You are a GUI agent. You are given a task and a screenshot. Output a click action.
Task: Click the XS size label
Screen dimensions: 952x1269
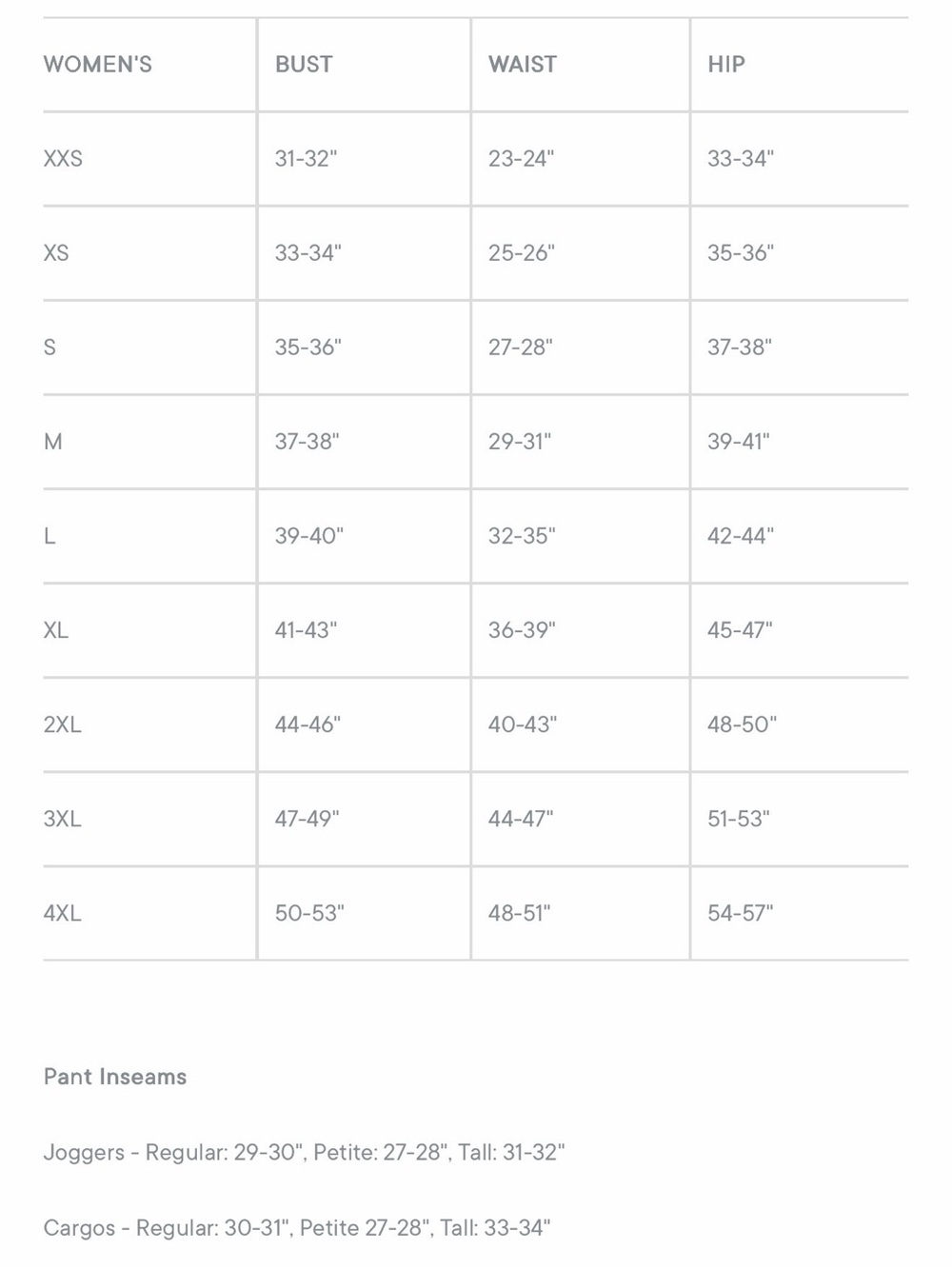[56, 253]
